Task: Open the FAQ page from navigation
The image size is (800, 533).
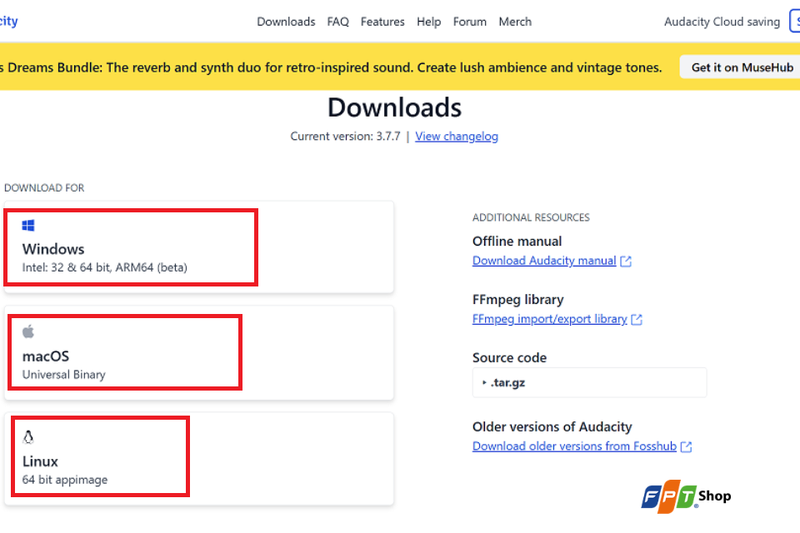Action: [338, 22]
